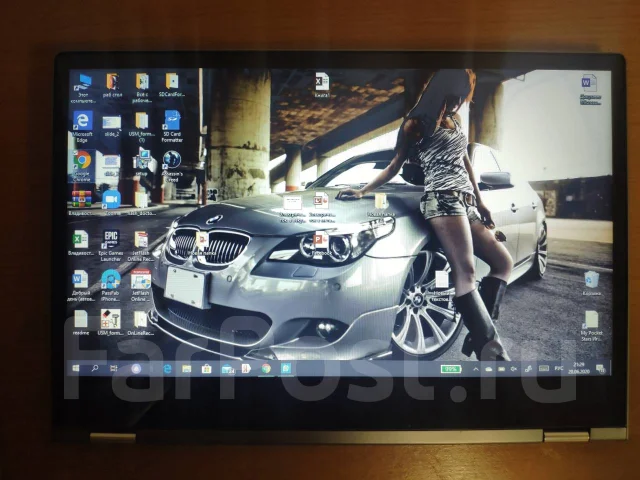Select the slide_2 image beside Microsoft Edge

[112, 126]
